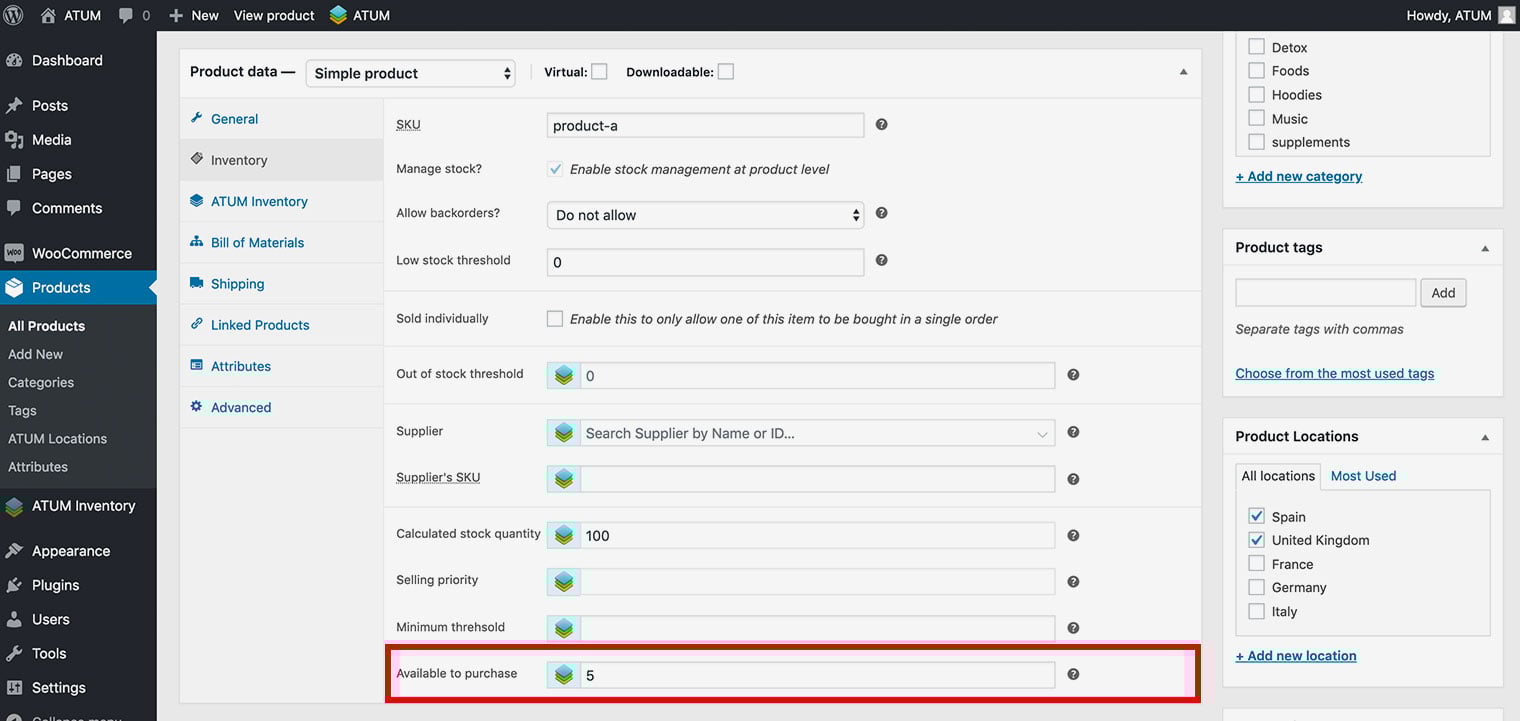This screenshot has width=1520, height=721.
Task: Click the Available to purchase input field
Action: tap(816, 675)
